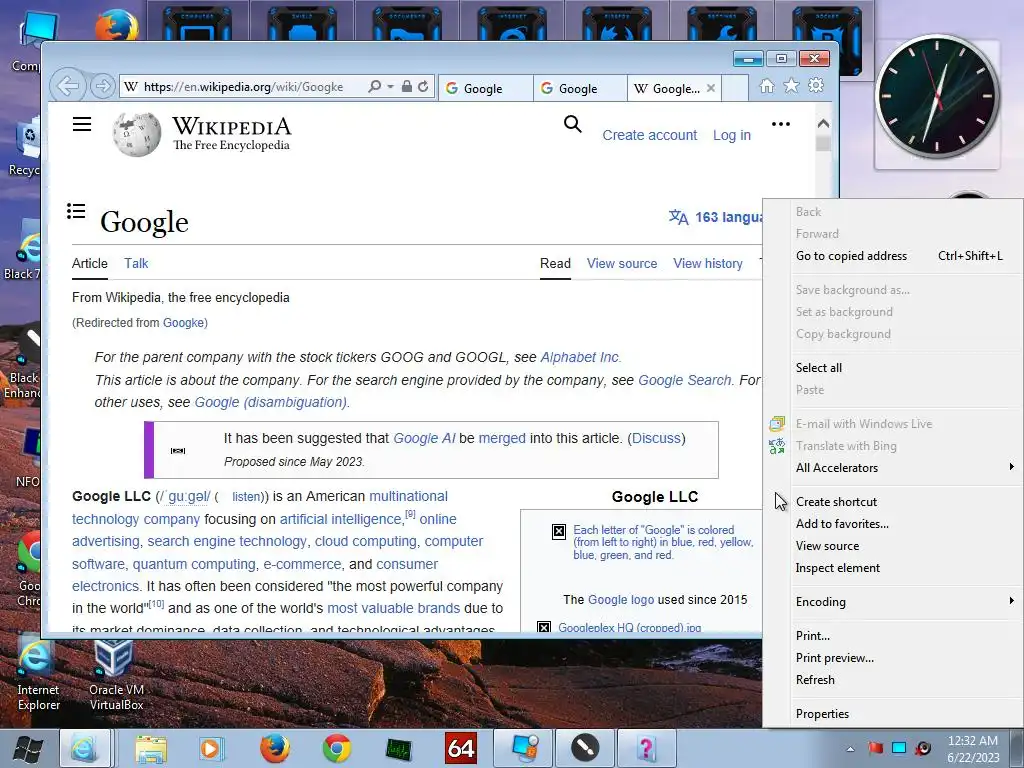1024x768 pixels.
Task: Click the IE Back arrow button
Action: click(68, 86)
